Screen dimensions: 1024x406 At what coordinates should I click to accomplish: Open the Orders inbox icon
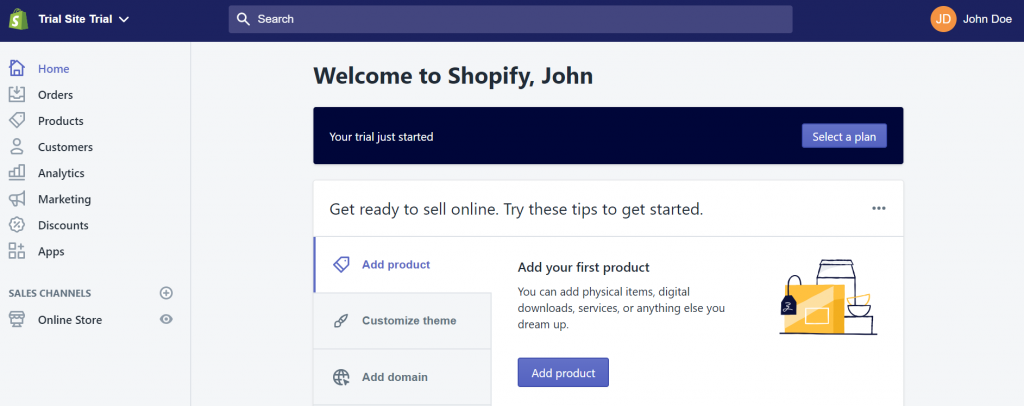click(16, 95)
